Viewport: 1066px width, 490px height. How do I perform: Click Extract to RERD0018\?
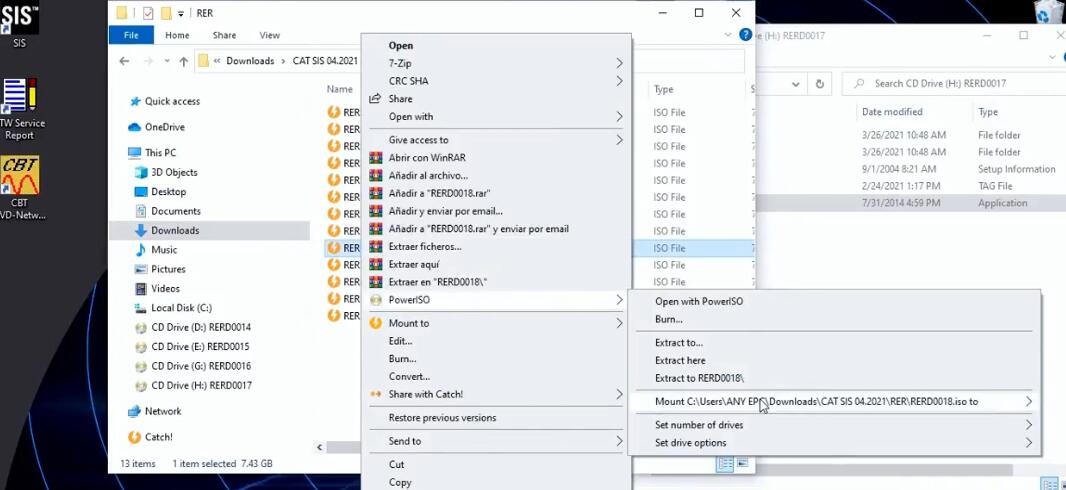(x=833, y=379)
